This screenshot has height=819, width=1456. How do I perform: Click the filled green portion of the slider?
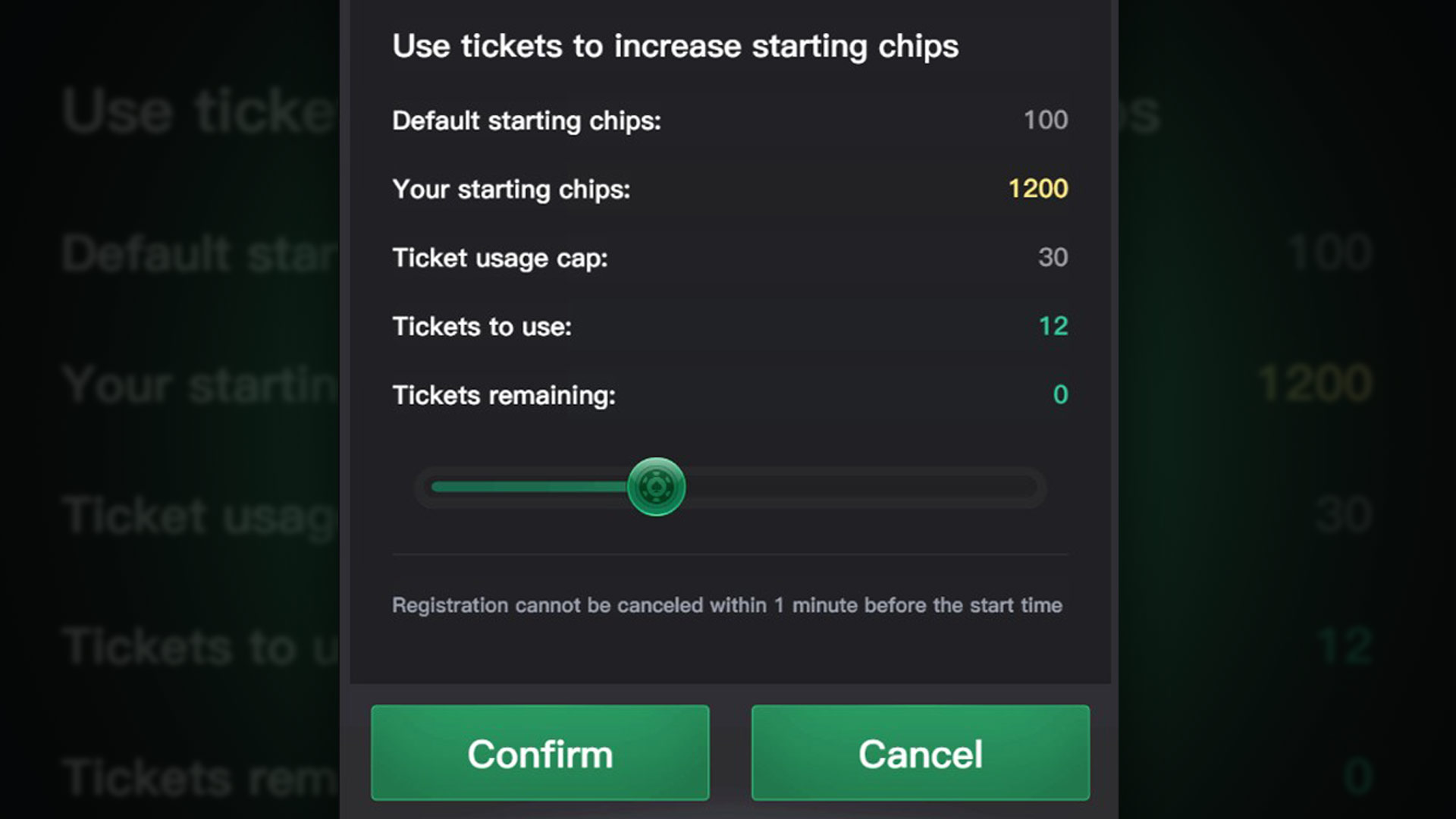(531, 487)
